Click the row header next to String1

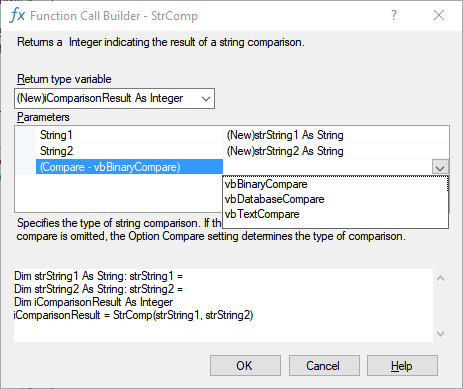26,135
